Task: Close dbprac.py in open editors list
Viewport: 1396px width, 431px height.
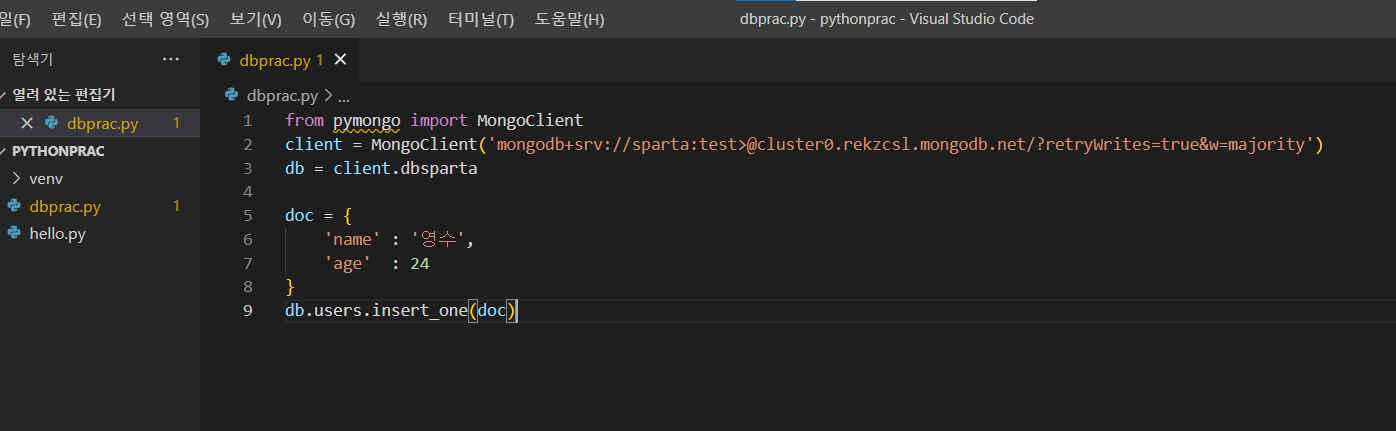Action: tap(27, 124)
